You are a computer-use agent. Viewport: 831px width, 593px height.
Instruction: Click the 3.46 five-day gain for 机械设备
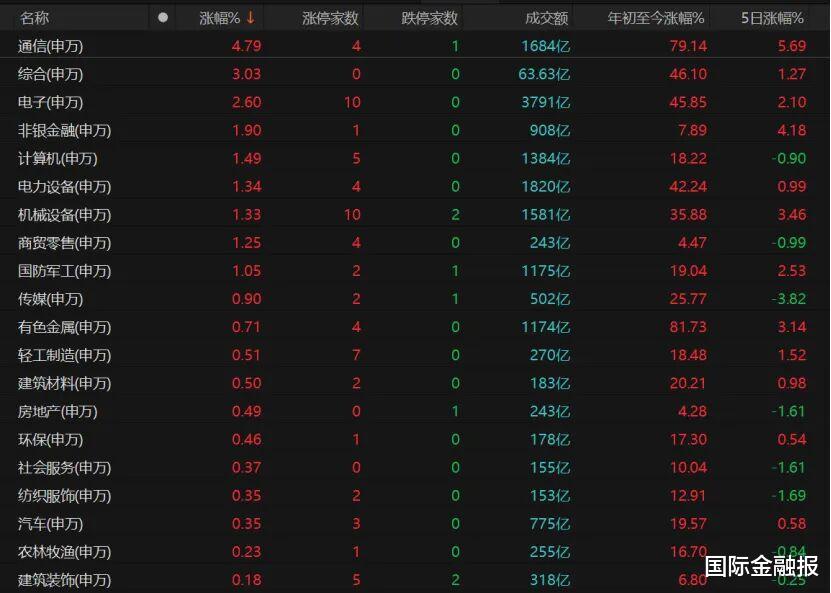792,215
